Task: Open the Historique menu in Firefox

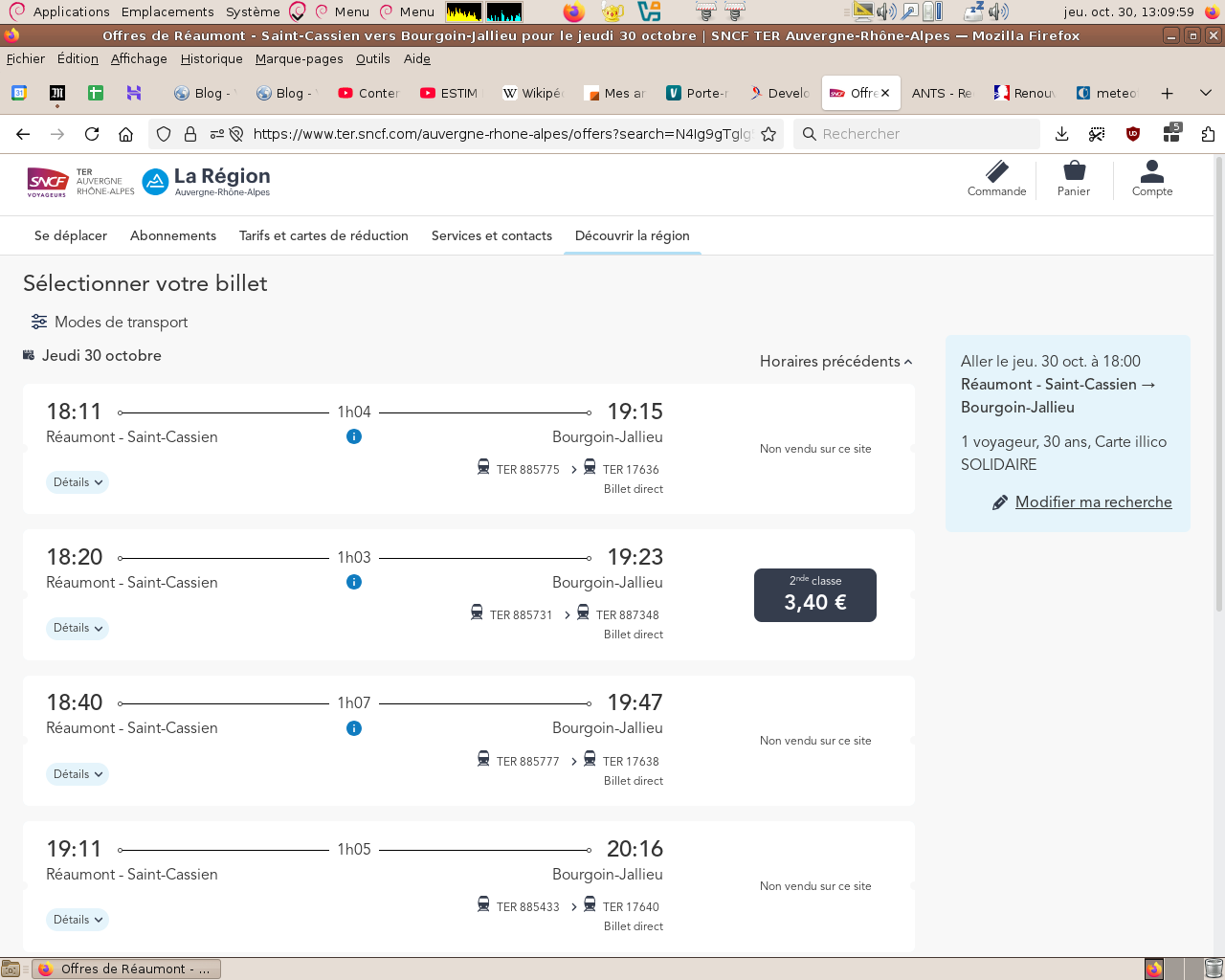Action: click(x=212, y=58)
